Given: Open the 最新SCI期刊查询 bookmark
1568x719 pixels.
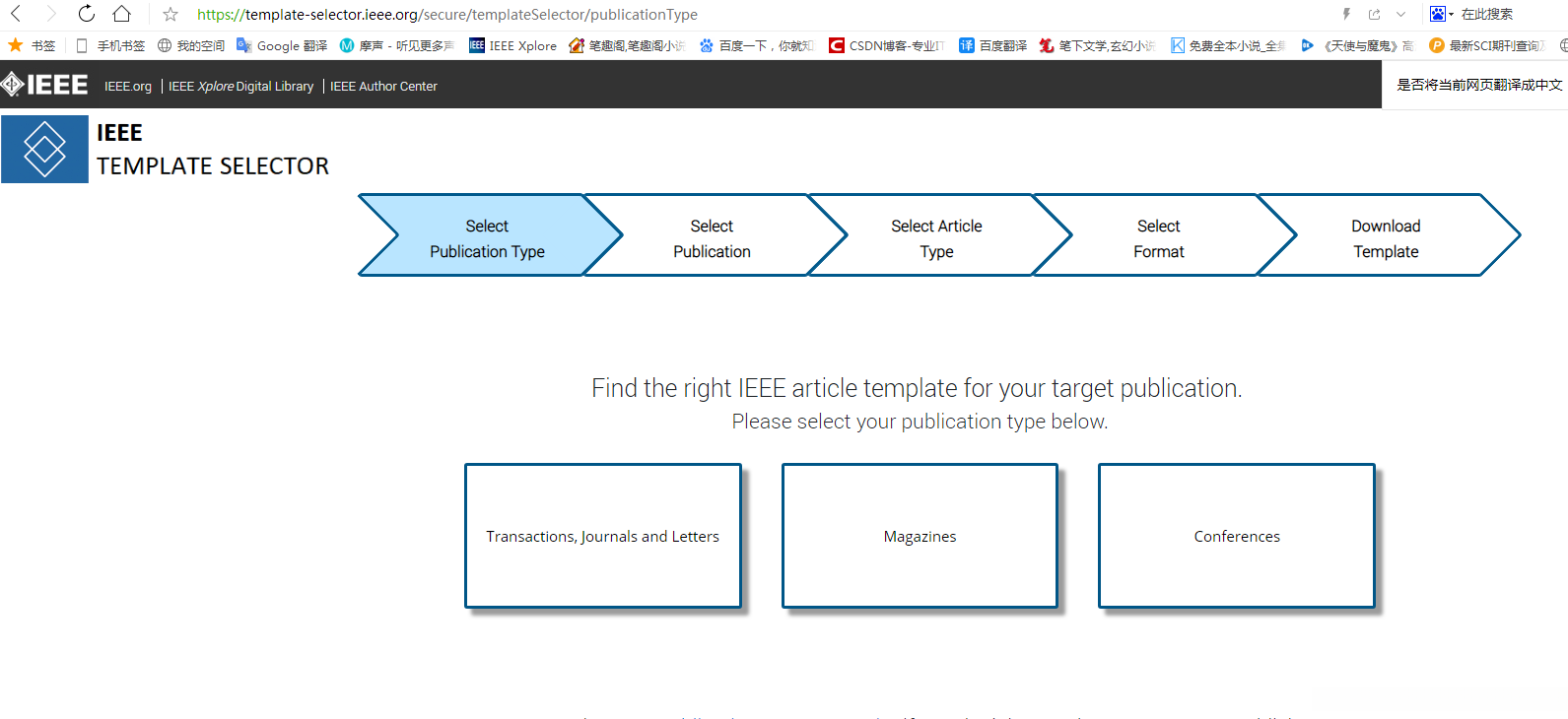Looking at the screenshot, I should pyautogui.click(x=1487, y=45).
